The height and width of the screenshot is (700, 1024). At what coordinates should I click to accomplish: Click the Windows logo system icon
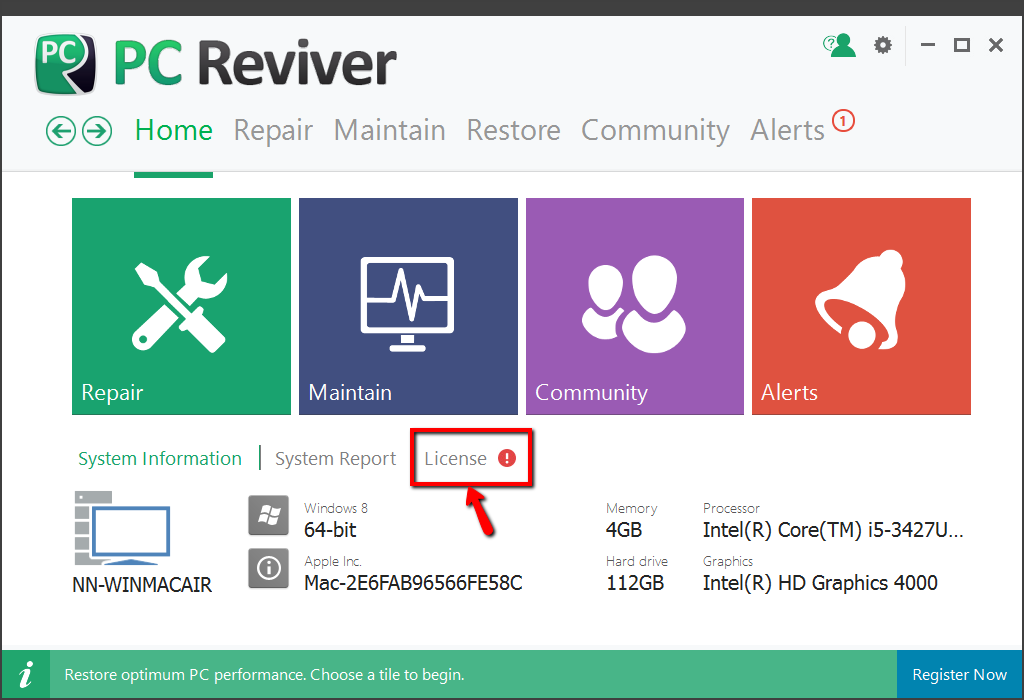pyautogui.click(x=268, y=516)
